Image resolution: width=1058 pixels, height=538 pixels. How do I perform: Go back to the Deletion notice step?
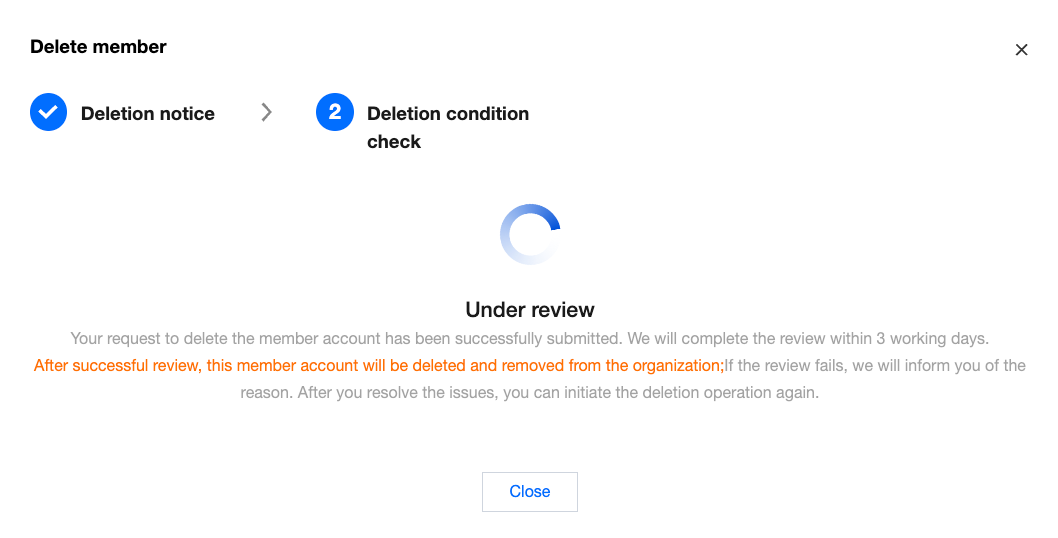(x=147, y=114)
